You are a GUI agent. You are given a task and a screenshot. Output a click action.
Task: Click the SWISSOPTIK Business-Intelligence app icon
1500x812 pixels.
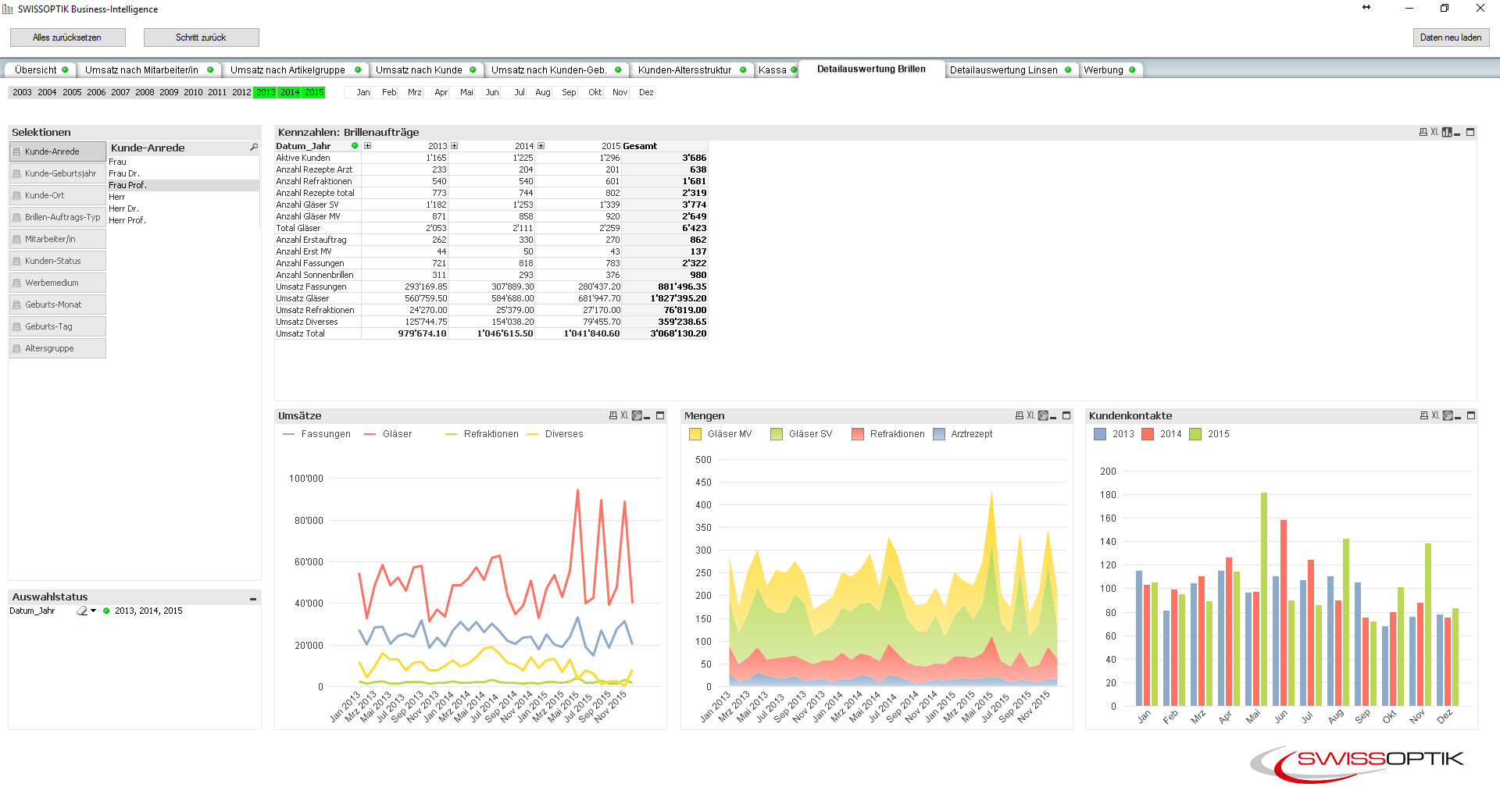point(8,9)
